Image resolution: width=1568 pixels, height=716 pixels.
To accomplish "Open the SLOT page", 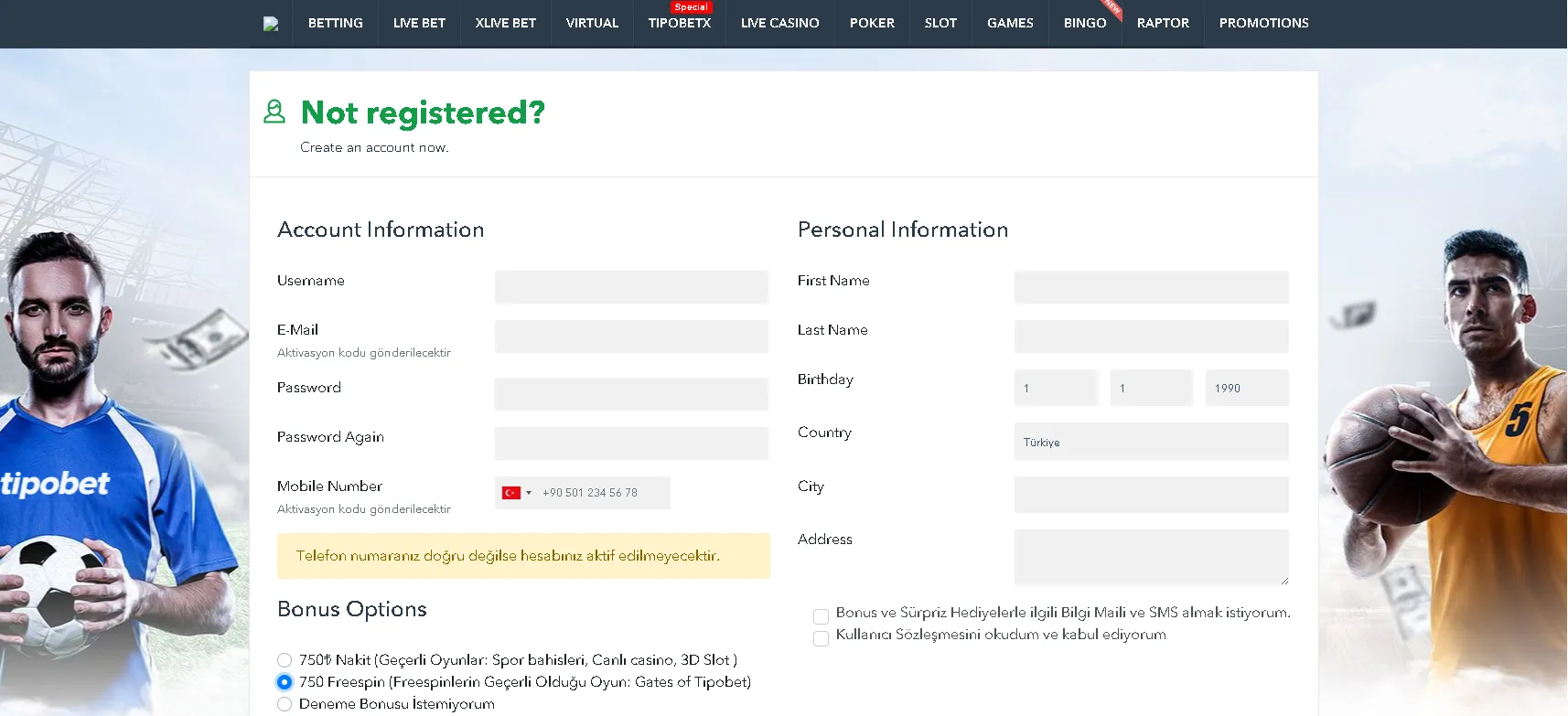I will tap(940, 23).
